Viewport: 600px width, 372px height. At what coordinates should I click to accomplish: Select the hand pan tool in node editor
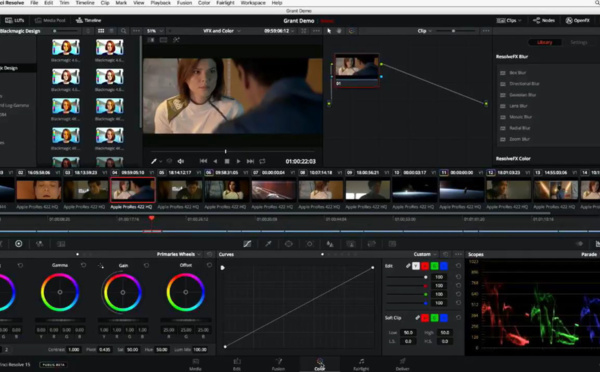[x=339, y=31]
